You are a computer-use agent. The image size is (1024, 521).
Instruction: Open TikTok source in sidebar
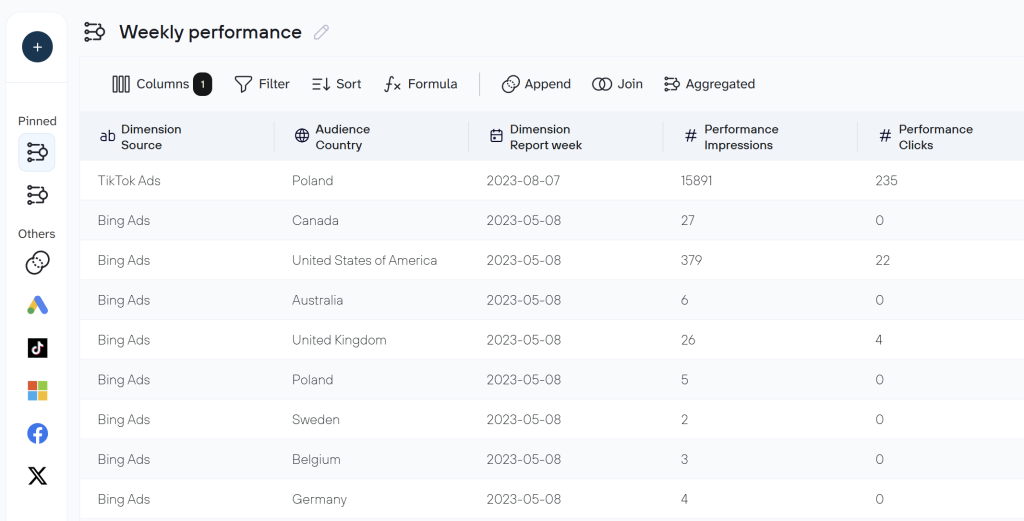point(37,348)
